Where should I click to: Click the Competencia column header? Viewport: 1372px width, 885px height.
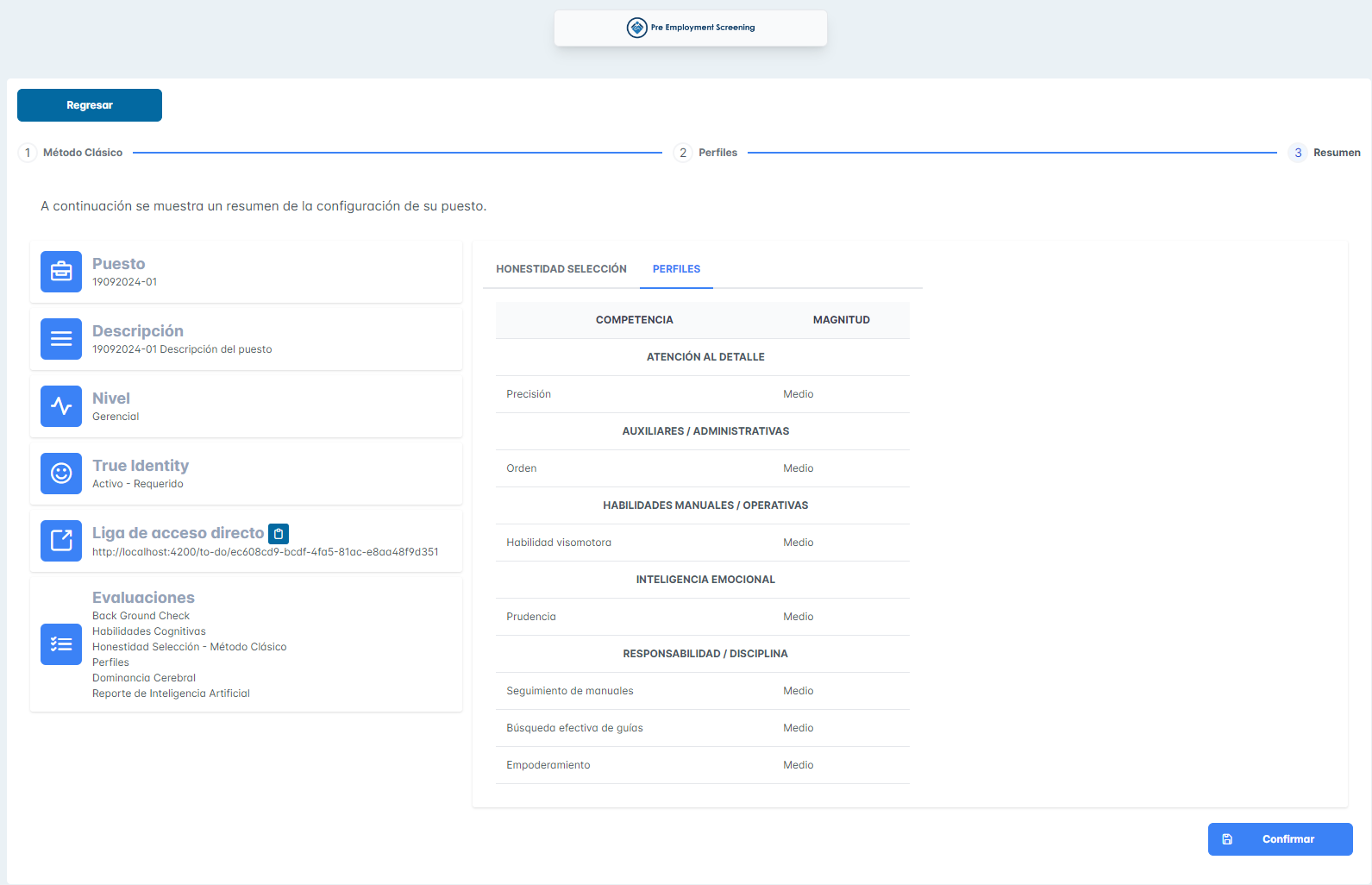[x=634, y=320]
